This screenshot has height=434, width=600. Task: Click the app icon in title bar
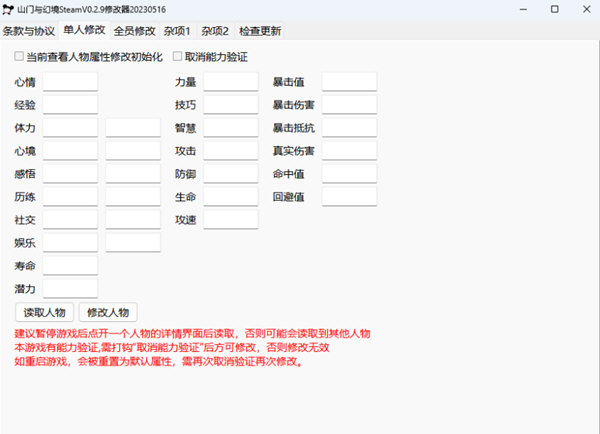(8, 10)
